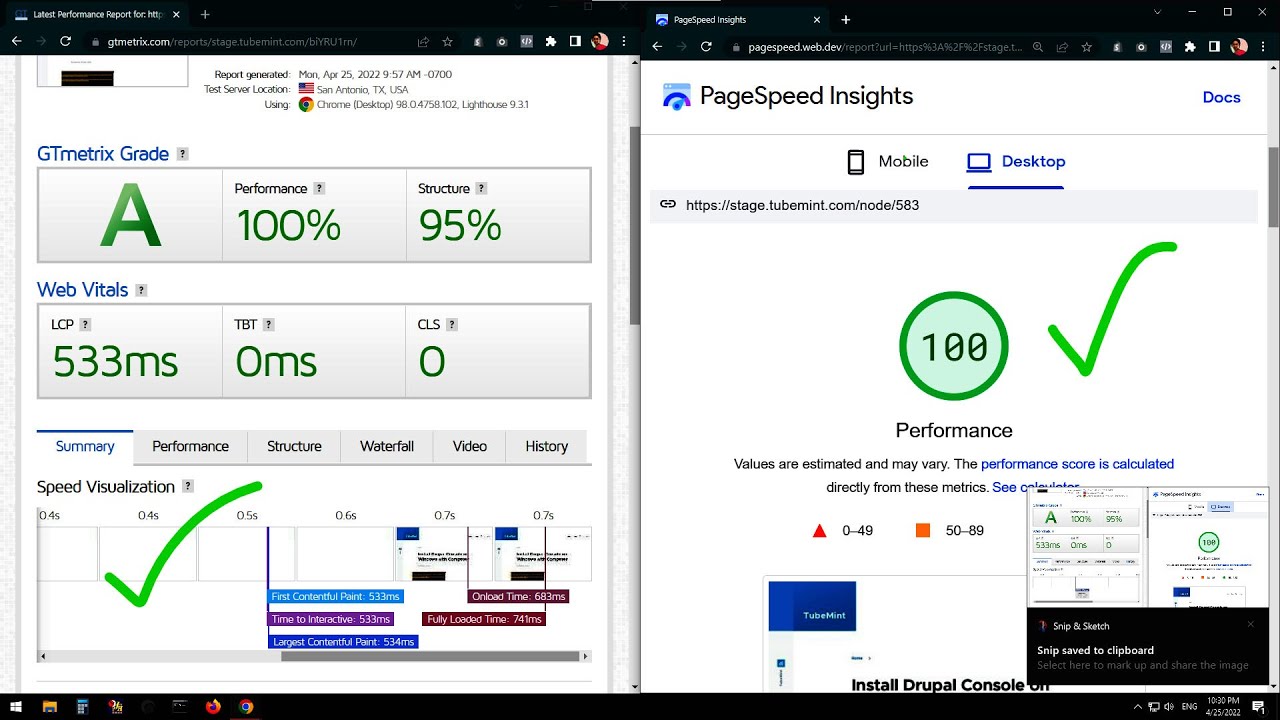Click the Fully Loaded Time: 741ms marker
Screen dimensions: 1280x720
tap(484, 620)
